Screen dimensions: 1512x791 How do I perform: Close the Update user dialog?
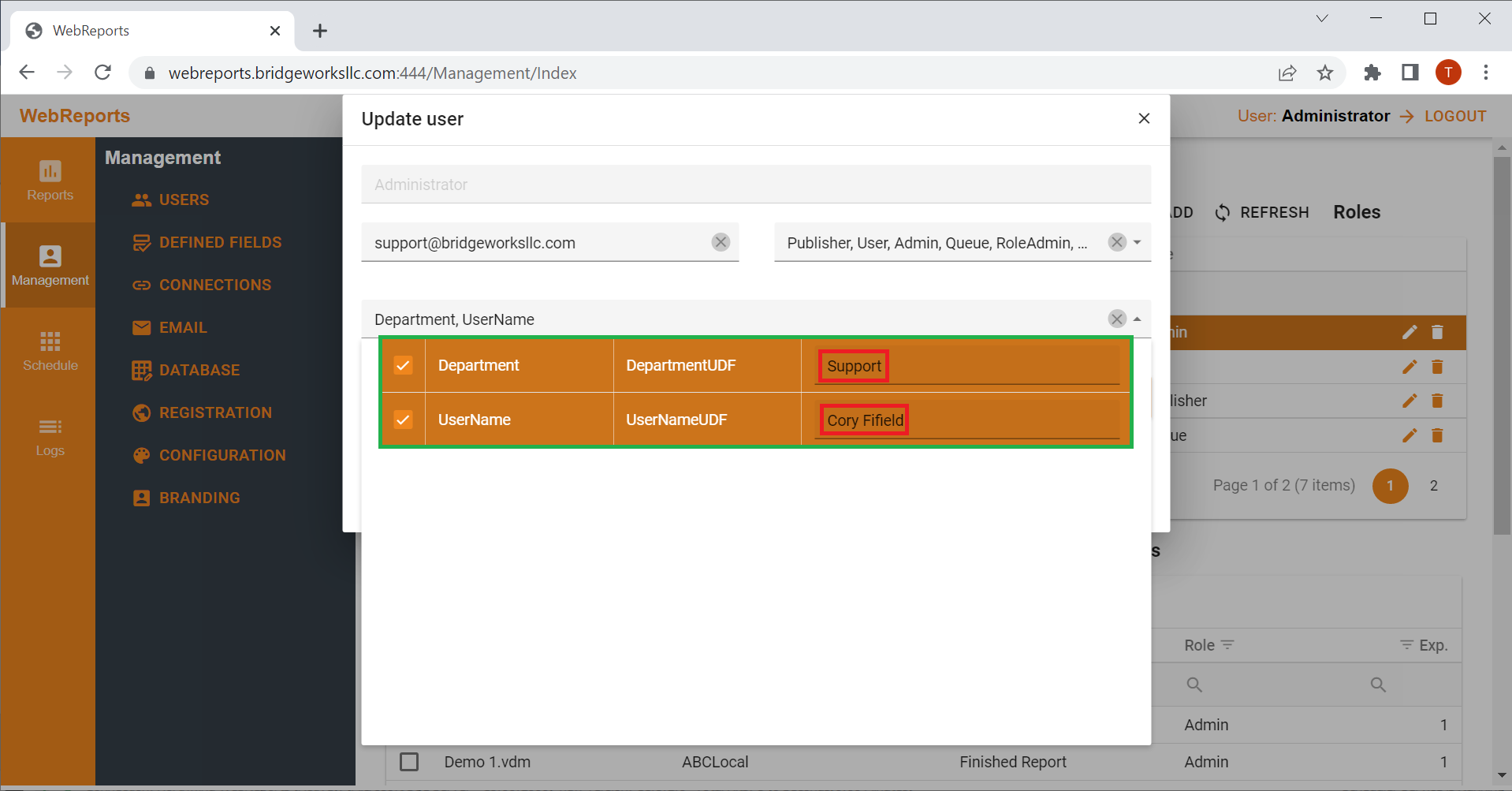(x=1144, y=118)
